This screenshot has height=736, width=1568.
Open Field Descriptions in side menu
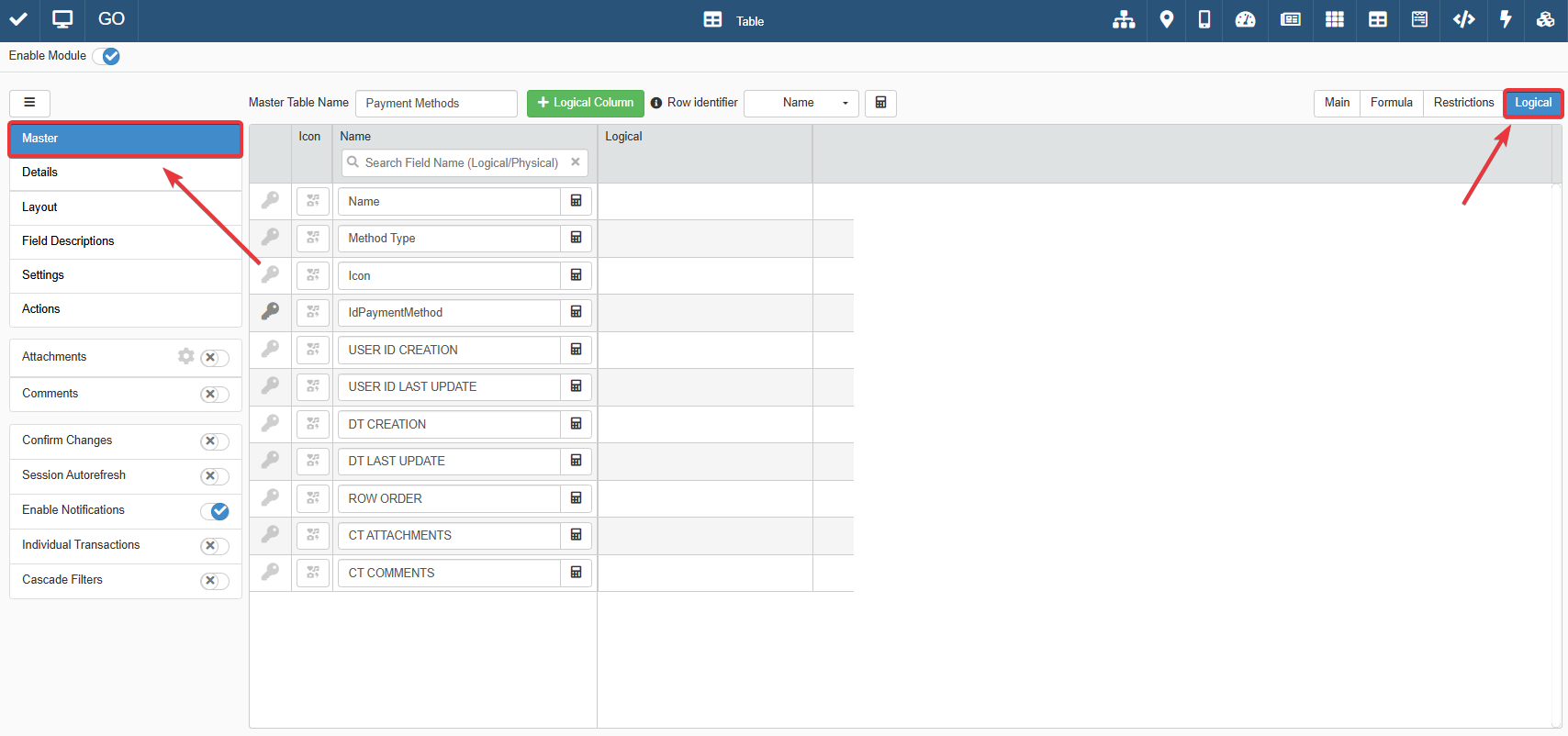(x=126, y=241)
